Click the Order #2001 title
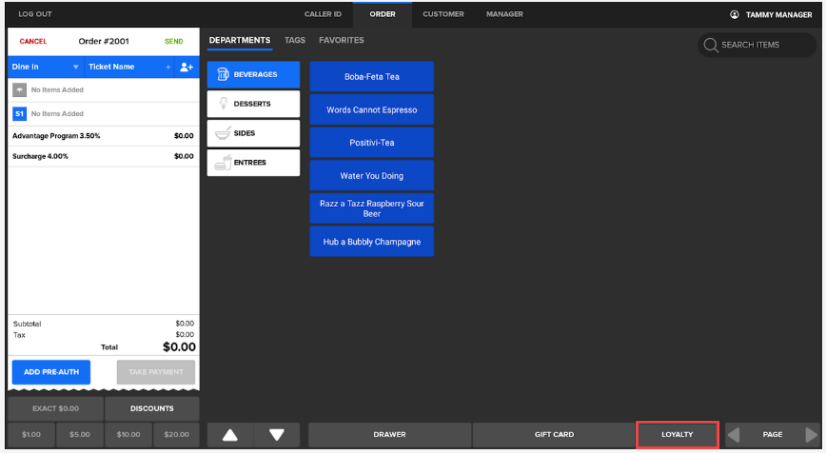This screenshot has width=826, height=453. pos(104,42)
